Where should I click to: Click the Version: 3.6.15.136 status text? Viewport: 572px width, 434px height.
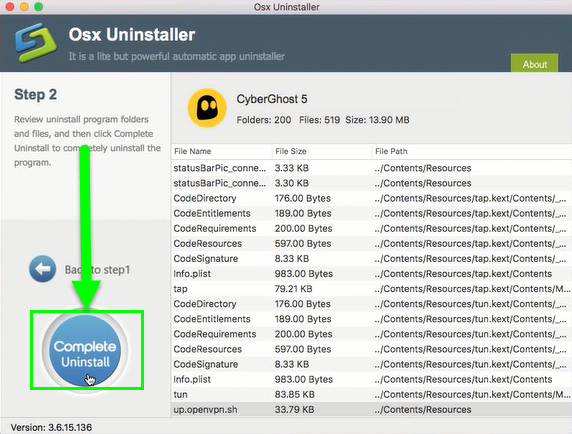coord(51,427)
